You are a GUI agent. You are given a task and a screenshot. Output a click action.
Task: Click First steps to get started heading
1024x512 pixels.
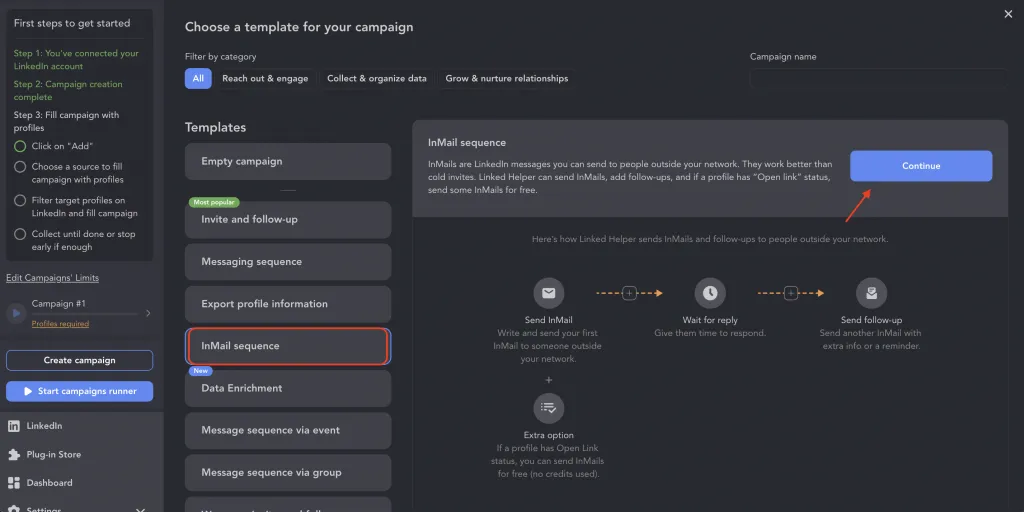72,24
